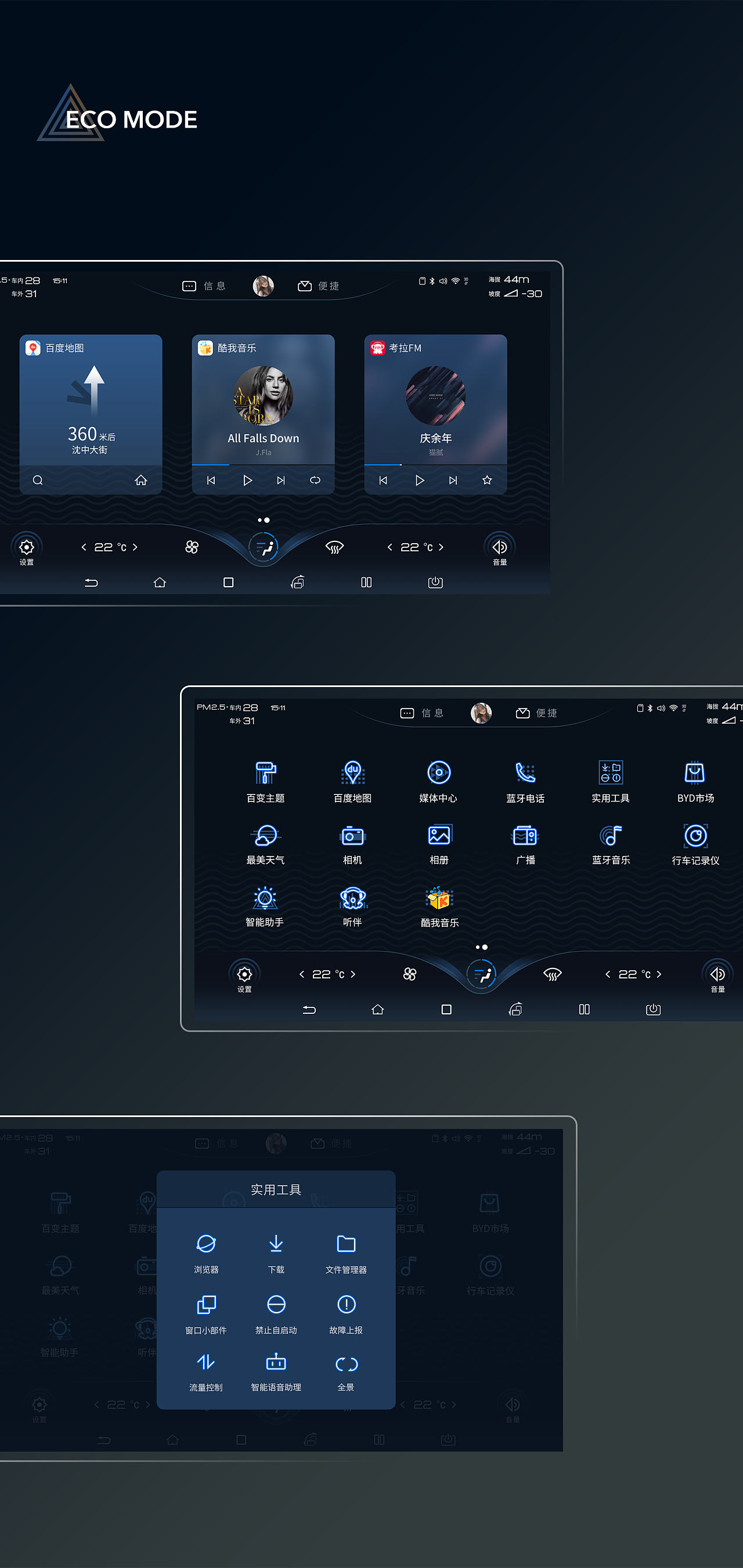Toggle fan control in middle screen

[410, 974]
